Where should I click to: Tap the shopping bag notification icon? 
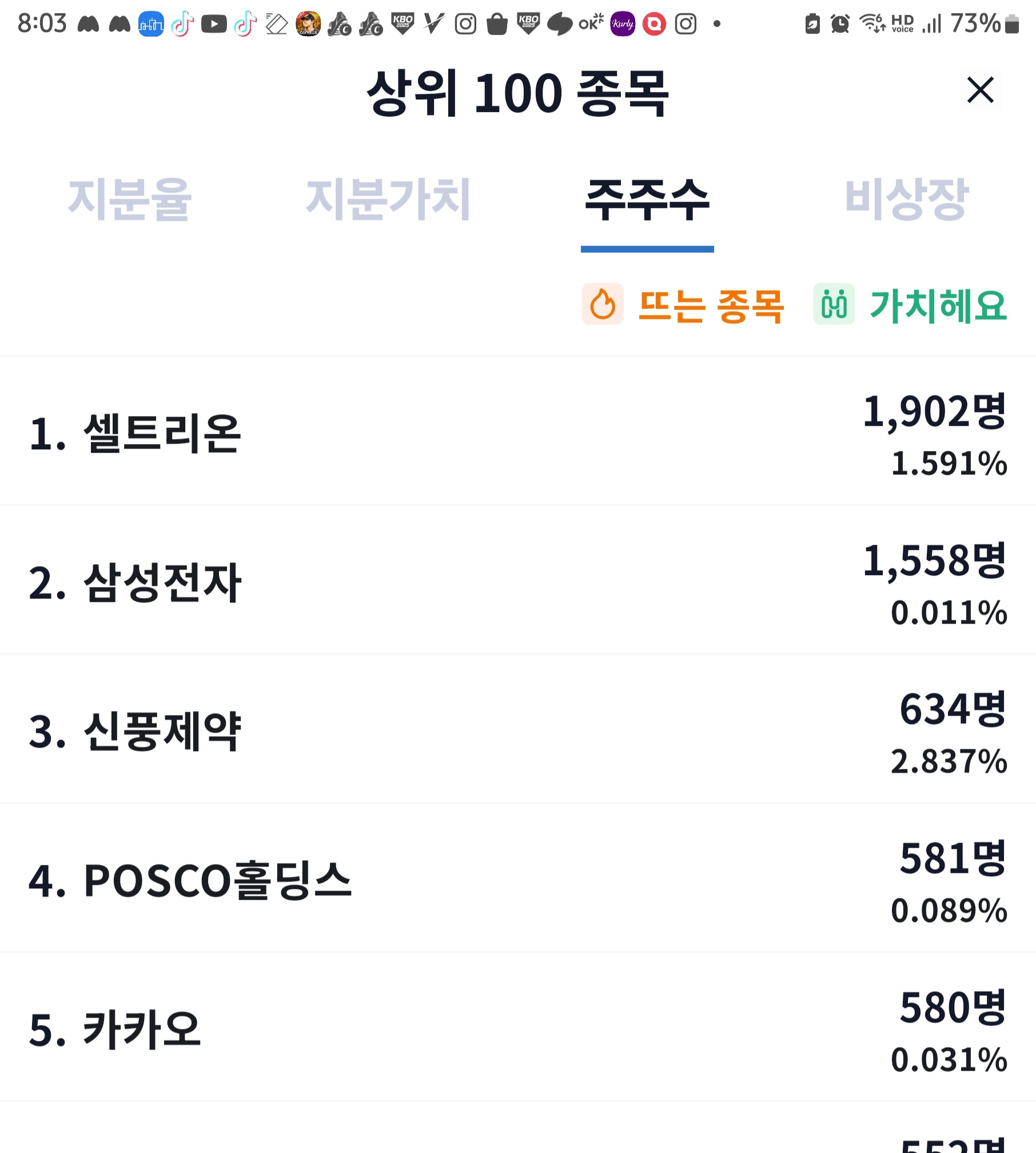point(497,24)
